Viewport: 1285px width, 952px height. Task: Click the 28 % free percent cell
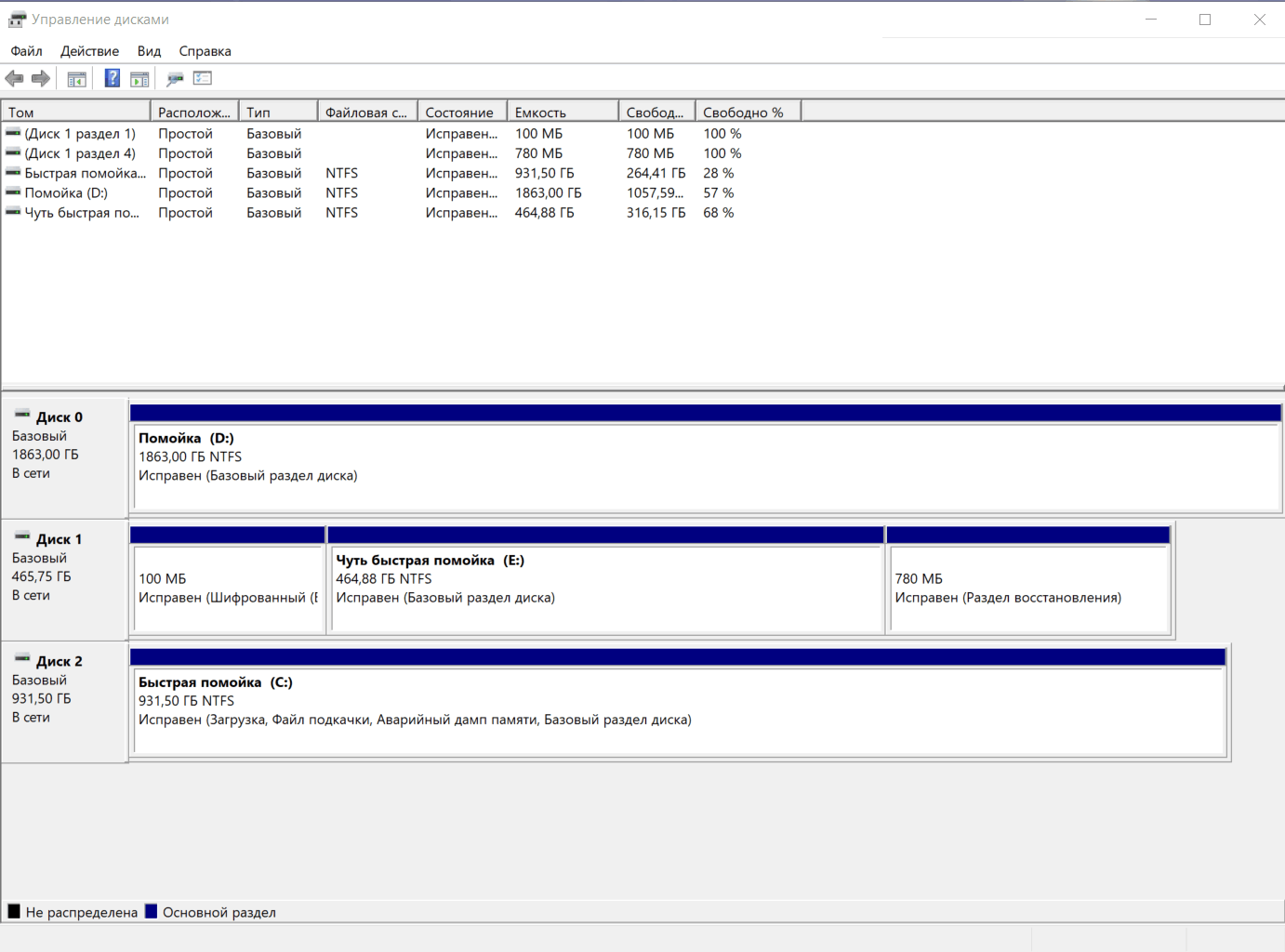719,173
